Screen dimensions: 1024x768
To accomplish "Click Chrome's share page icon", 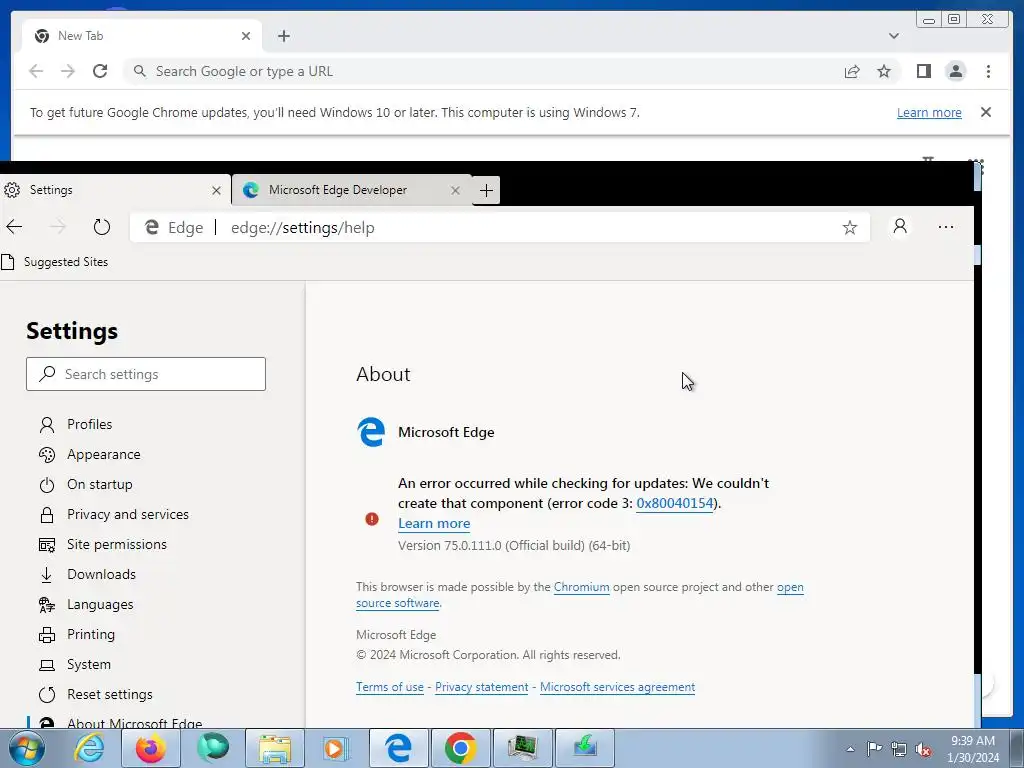I will tap(852, 71).
